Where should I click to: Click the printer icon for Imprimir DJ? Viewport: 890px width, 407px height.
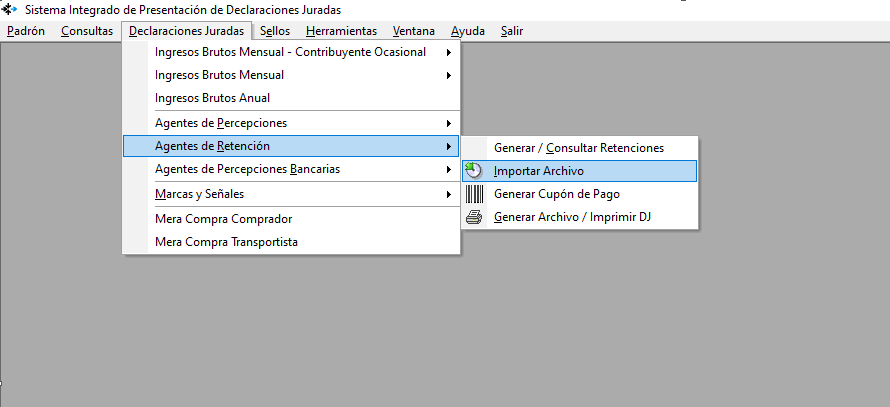click(474, 217)
